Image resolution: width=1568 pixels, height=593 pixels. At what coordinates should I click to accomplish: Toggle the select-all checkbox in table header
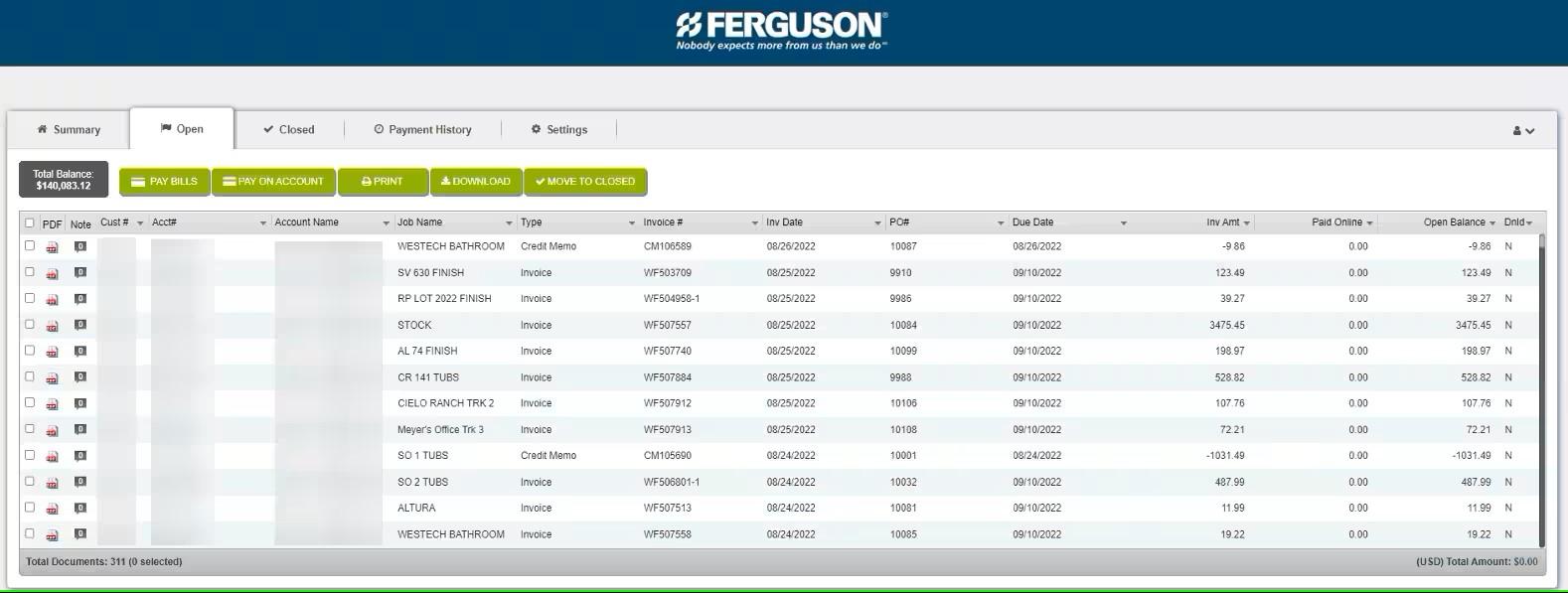30,222
